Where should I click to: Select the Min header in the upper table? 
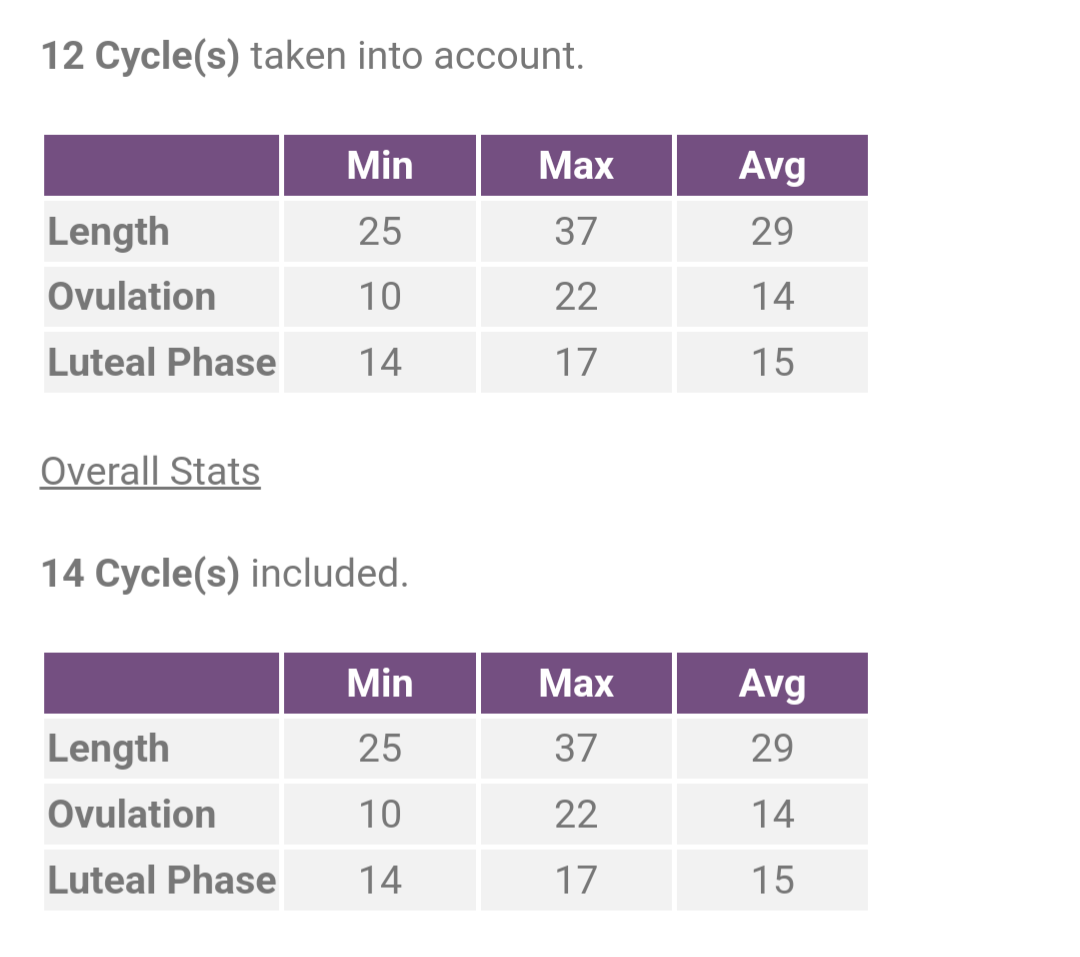pos(380,165)
